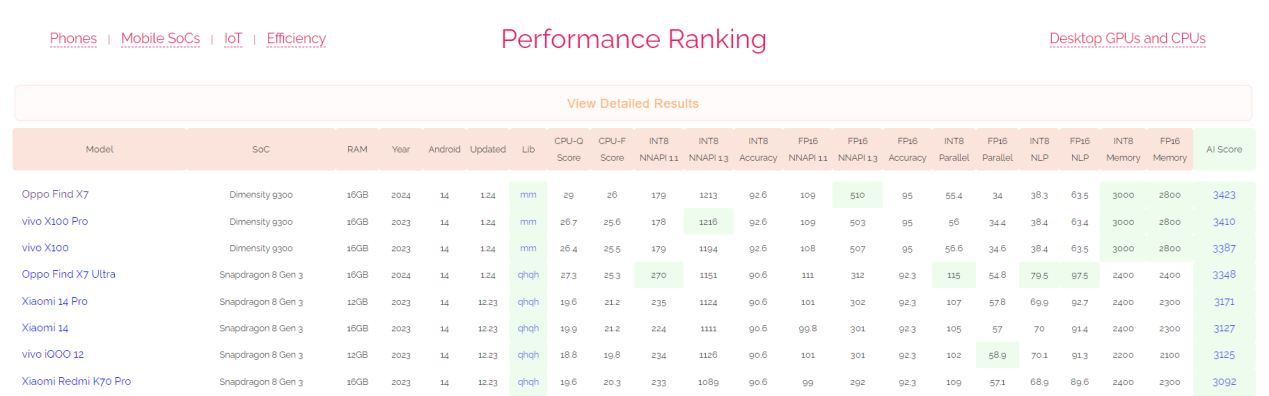Go to the Mobile SoCs section

point(160,39)
